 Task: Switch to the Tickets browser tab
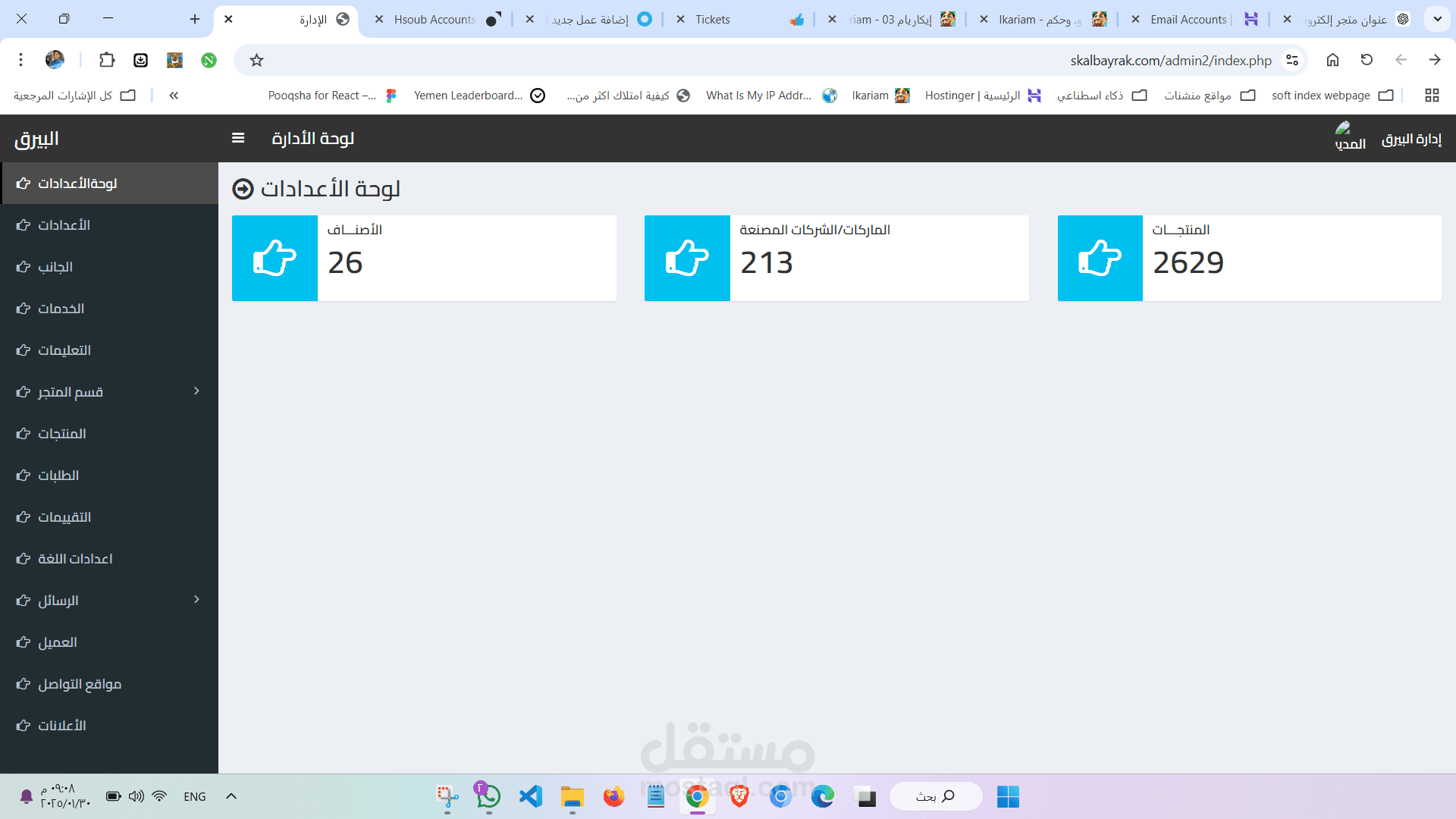pos(713,19)
